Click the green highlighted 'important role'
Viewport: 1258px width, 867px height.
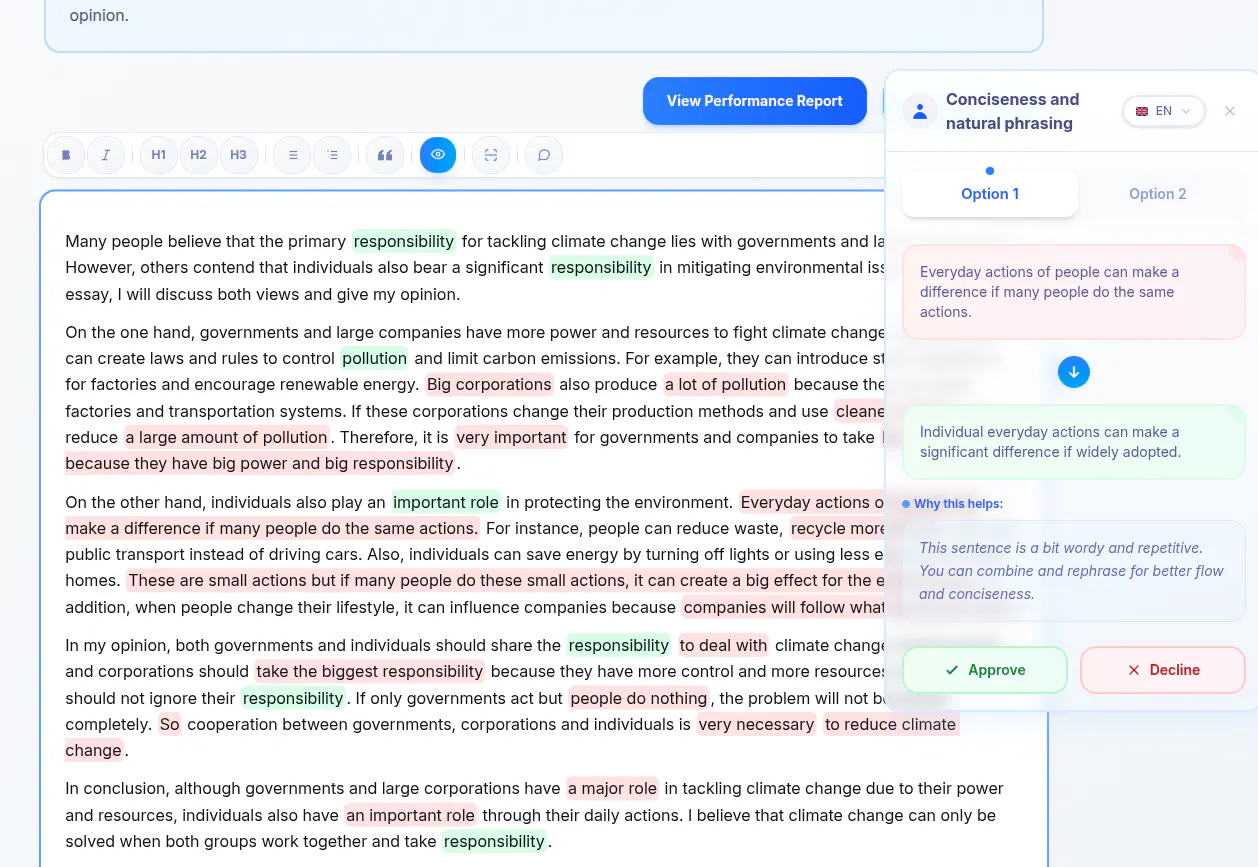pyautogui.click(x=445, y=502)
